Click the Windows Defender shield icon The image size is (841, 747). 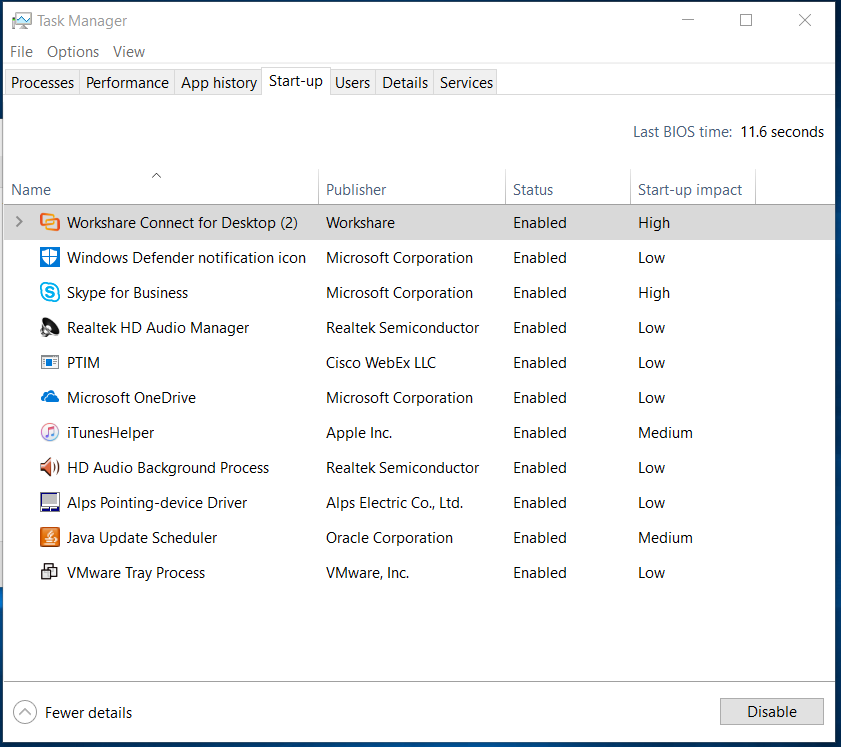pyautogui.click(x=50, y=257)
